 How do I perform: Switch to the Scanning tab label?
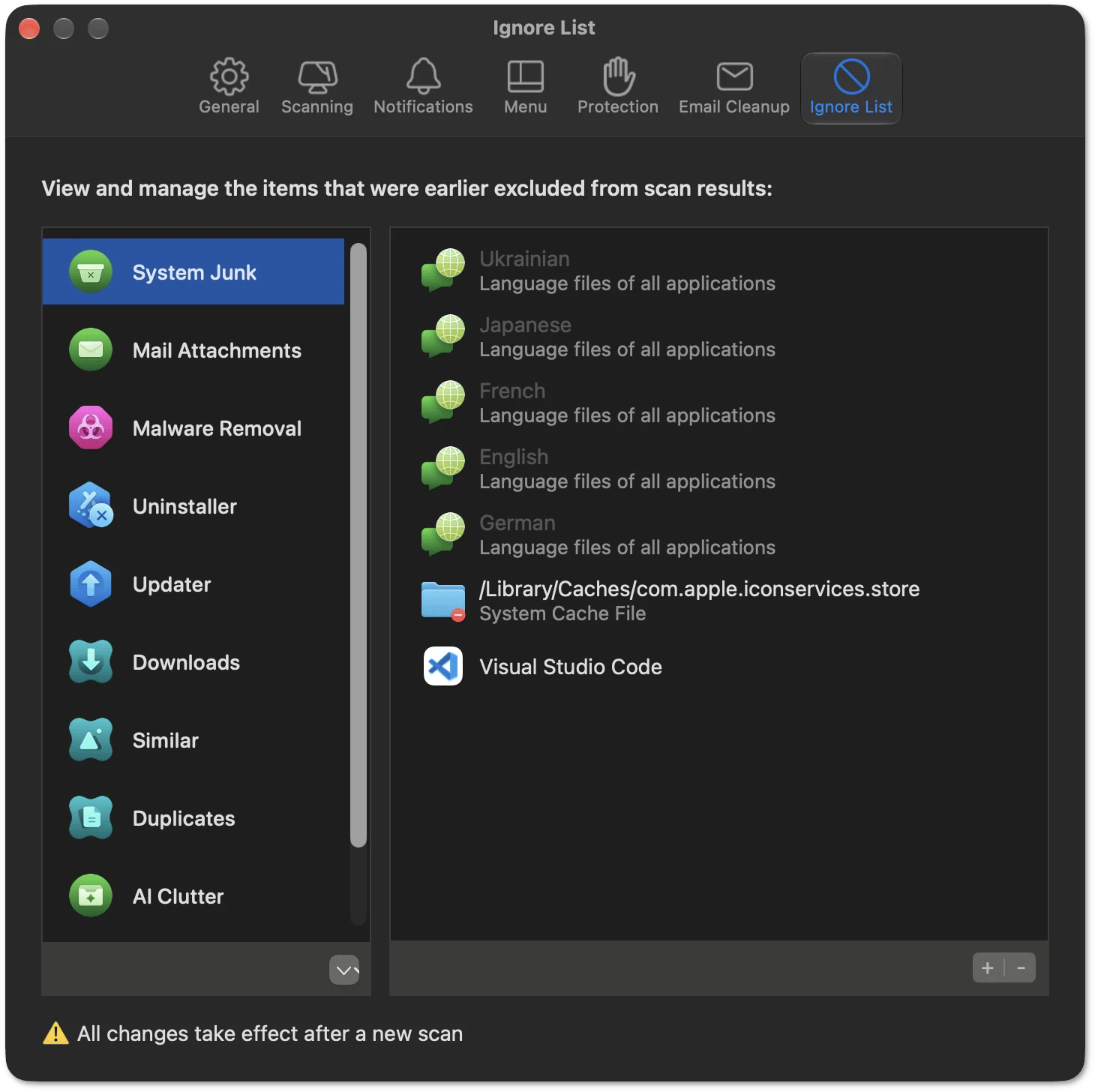point(317,107)
